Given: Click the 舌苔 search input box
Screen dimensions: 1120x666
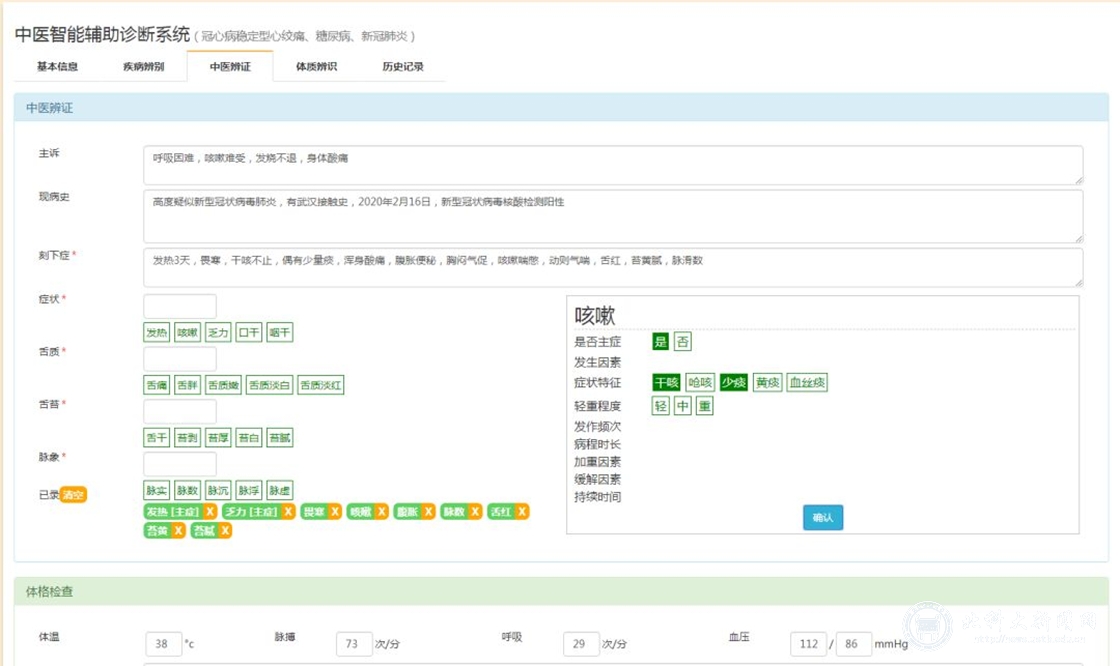Looking at the screenshot, I should pyautogui.click(x=180, y=412).
